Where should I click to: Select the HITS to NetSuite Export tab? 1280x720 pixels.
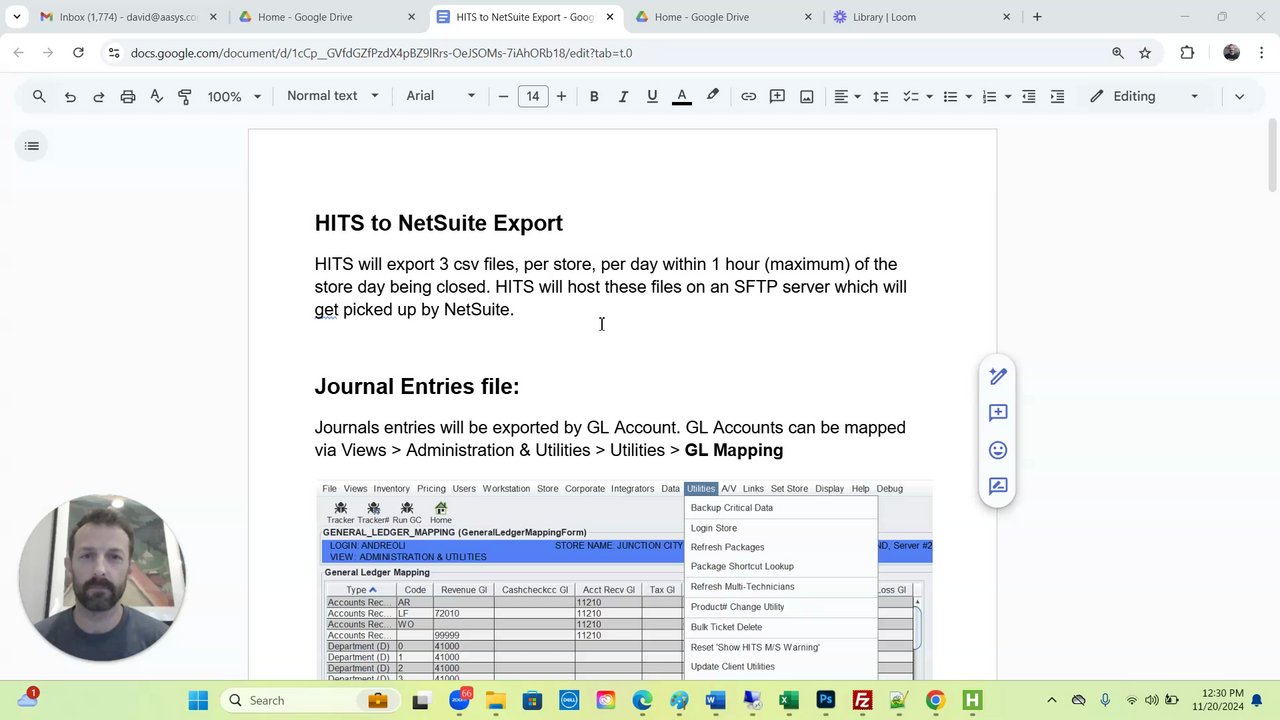pos(527,17)
